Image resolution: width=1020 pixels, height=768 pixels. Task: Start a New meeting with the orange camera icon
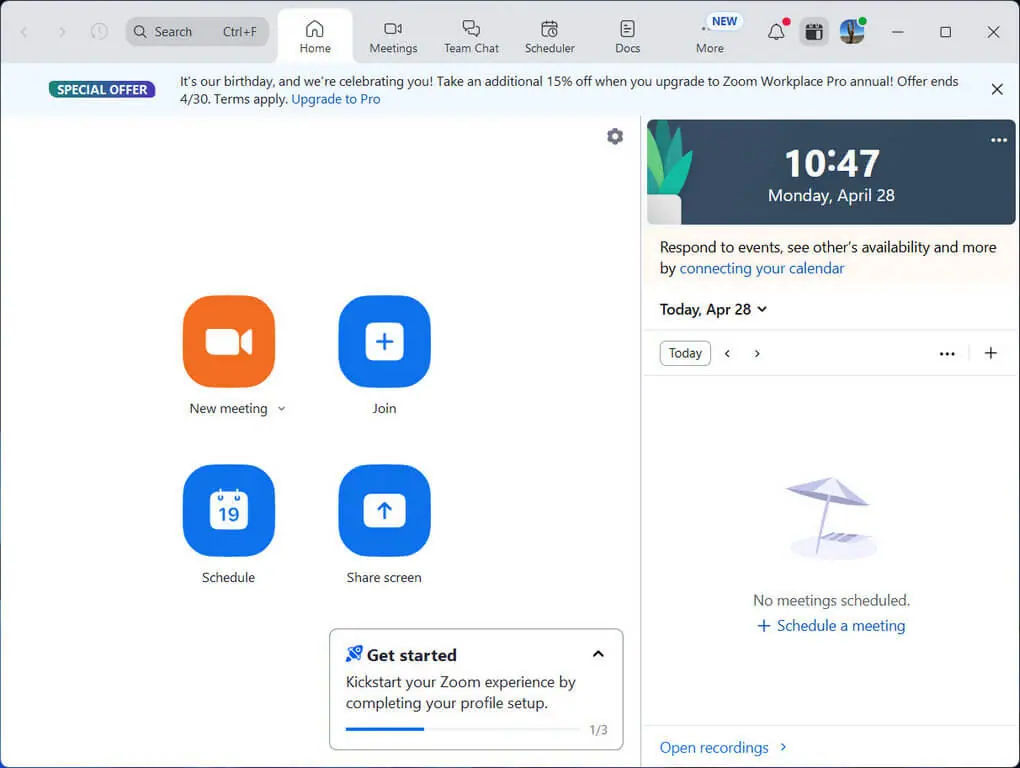(x=229, y=341)
